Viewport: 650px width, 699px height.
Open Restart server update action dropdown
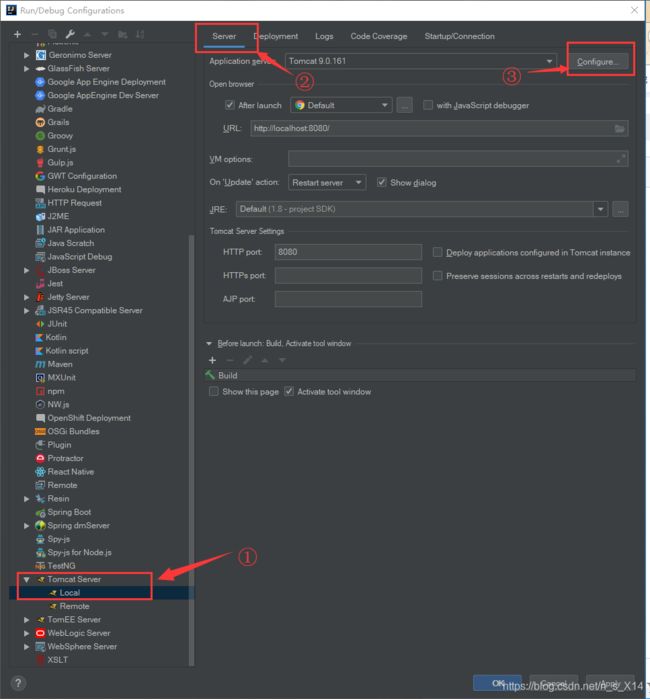pos(327,182)
